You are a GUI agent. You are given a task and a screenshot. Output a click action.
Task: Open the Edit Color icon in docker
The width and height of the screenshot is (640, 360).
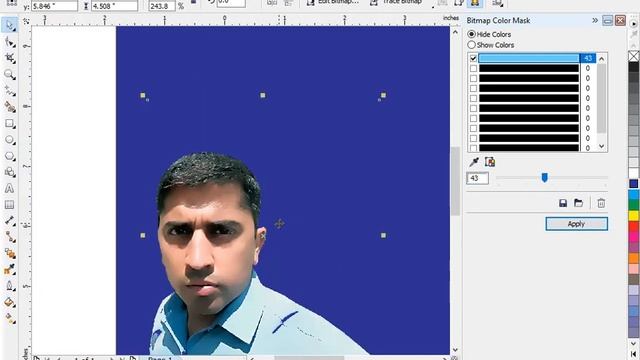(490, 162)
